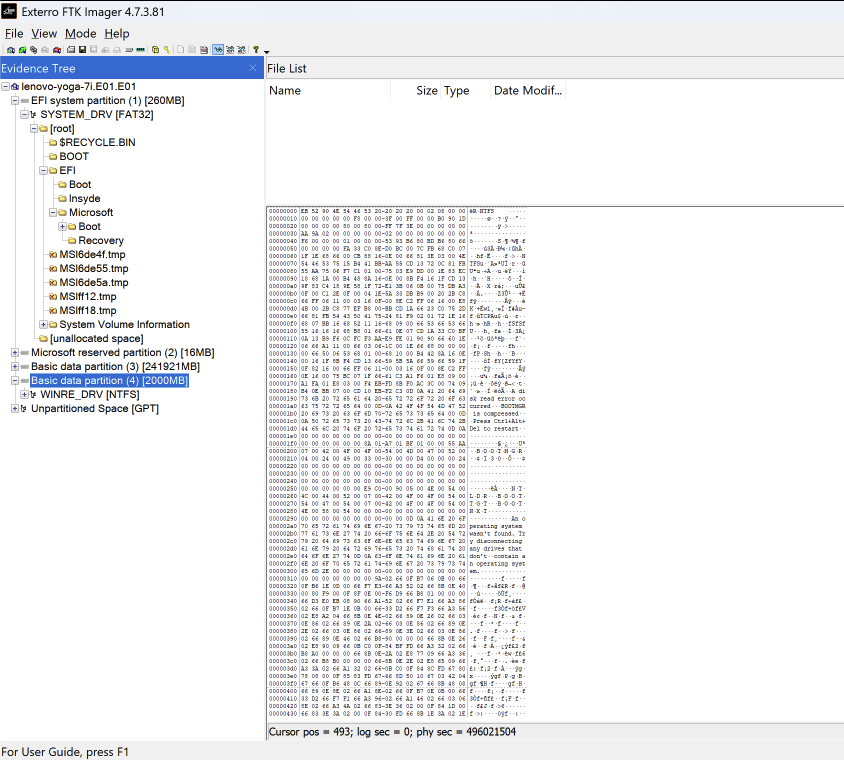Click the Remove Evidence Item icon
Image resolution: width=844 pixels, height=760 pixels.
click(45, 50)
